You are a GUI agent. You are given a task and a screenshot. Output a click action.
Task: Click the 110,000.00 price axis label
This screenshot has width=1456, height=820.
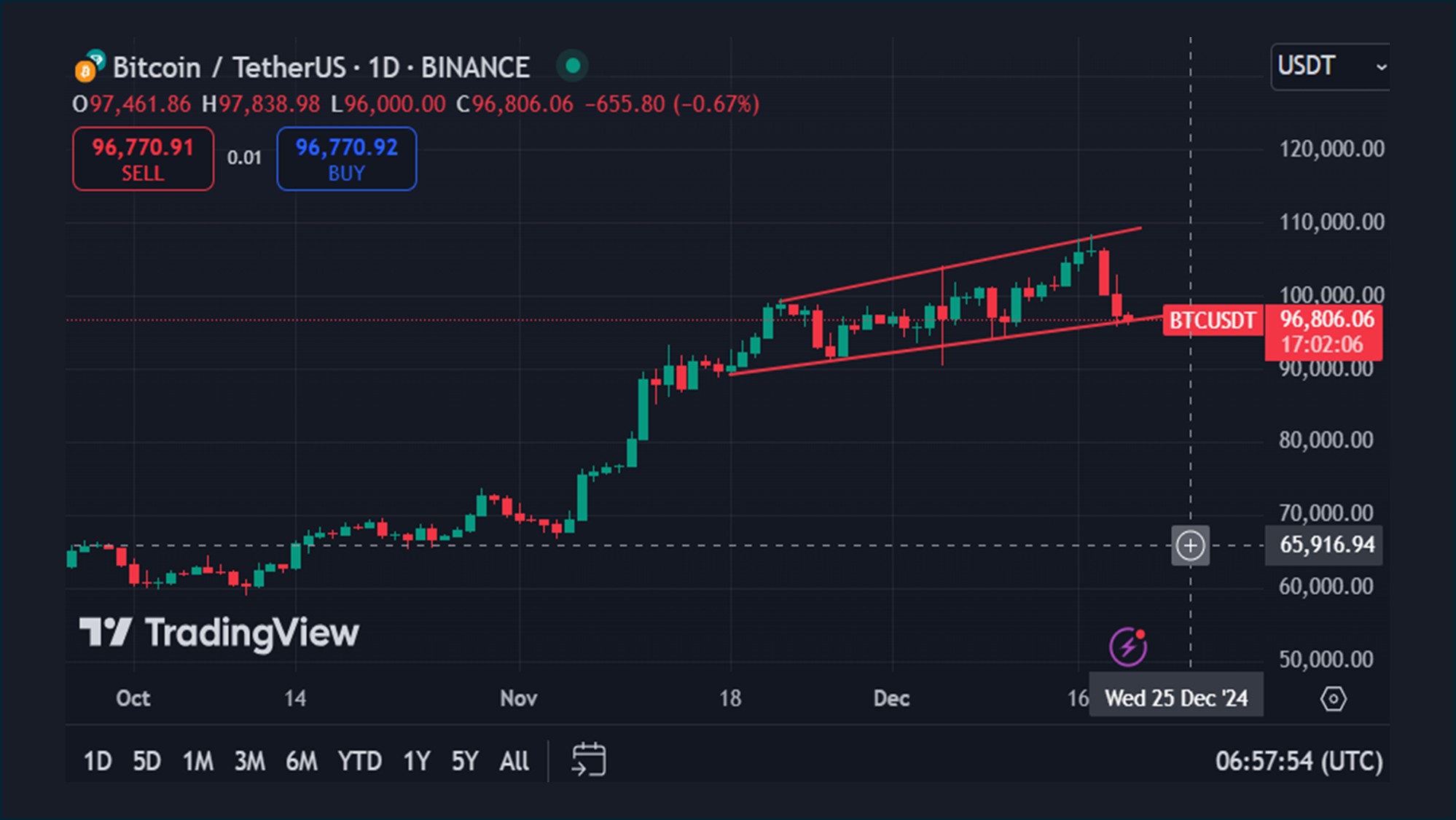pyautogui.click(x=1331, y=222)
